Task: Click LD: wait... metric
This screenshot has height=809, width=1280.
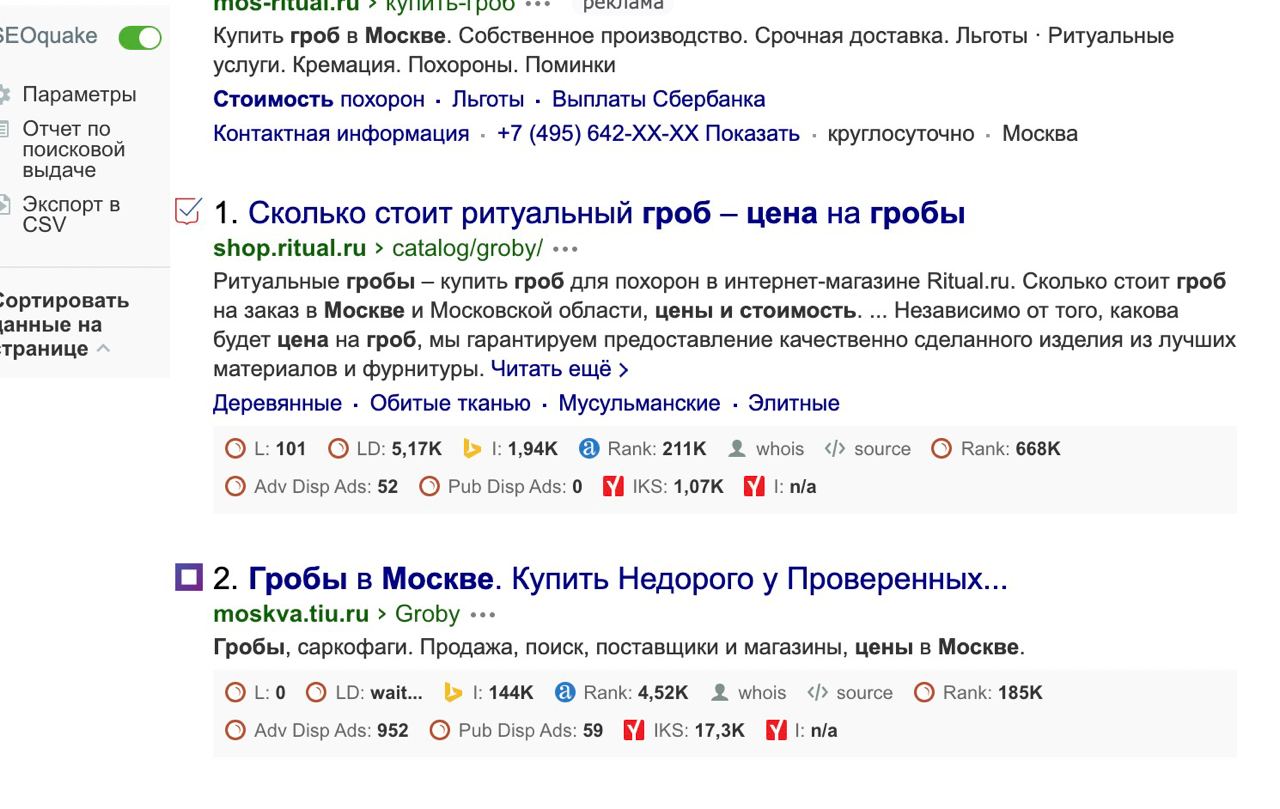Action: (365, 692)
